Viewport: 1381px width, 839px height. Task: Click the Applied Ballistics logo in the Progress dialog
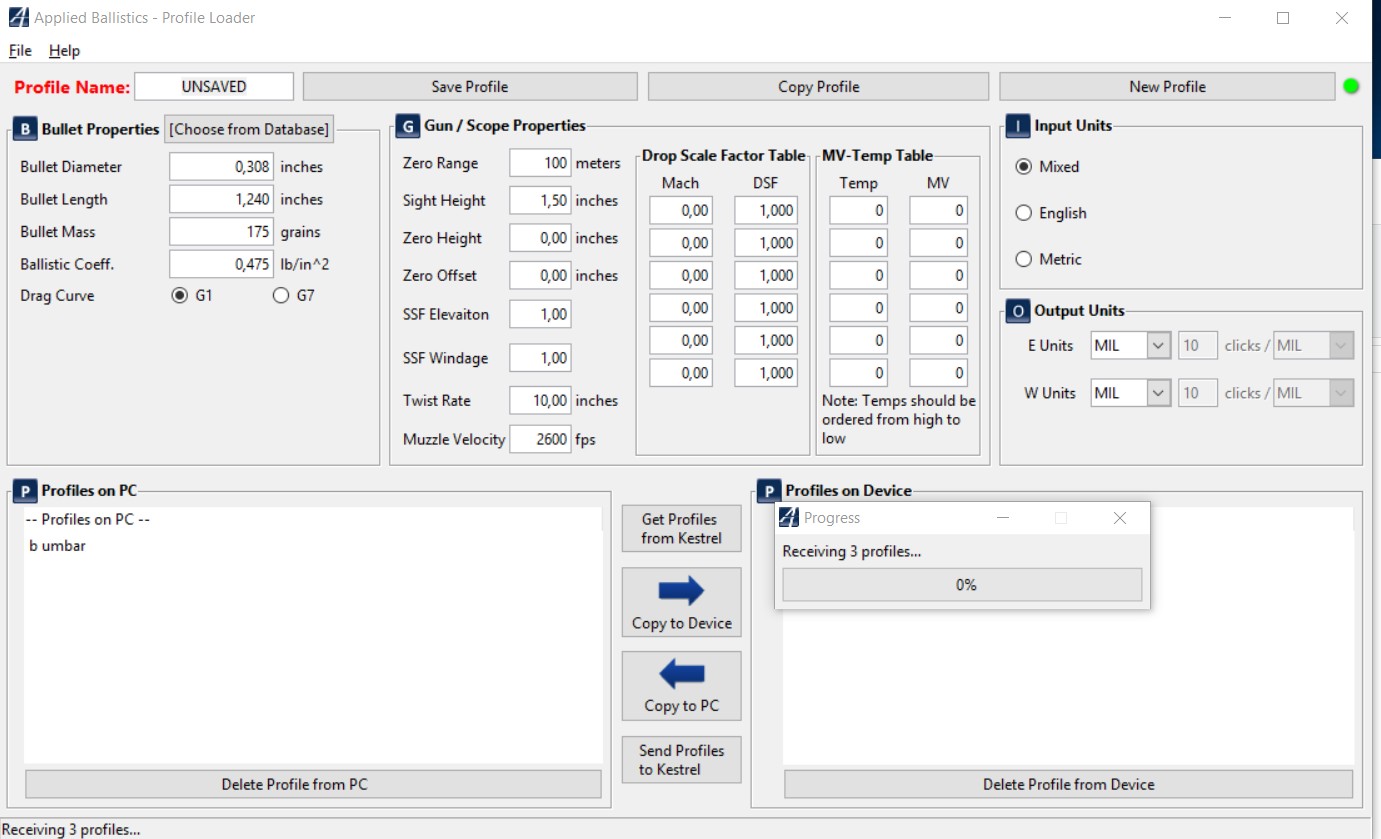[789, 517]
